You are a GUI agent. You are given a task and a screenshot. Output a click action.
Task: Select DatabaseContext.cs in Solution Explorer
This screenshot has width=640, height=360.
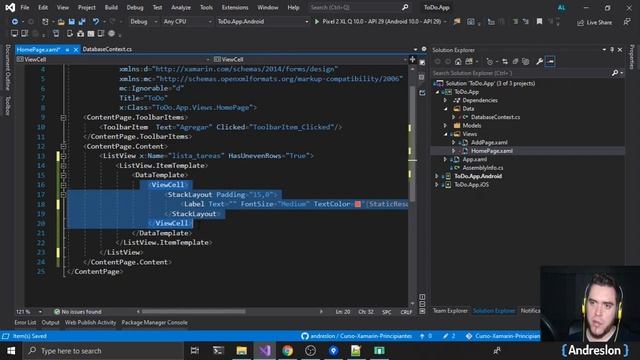pyautogui.click(x=495, y=117)
